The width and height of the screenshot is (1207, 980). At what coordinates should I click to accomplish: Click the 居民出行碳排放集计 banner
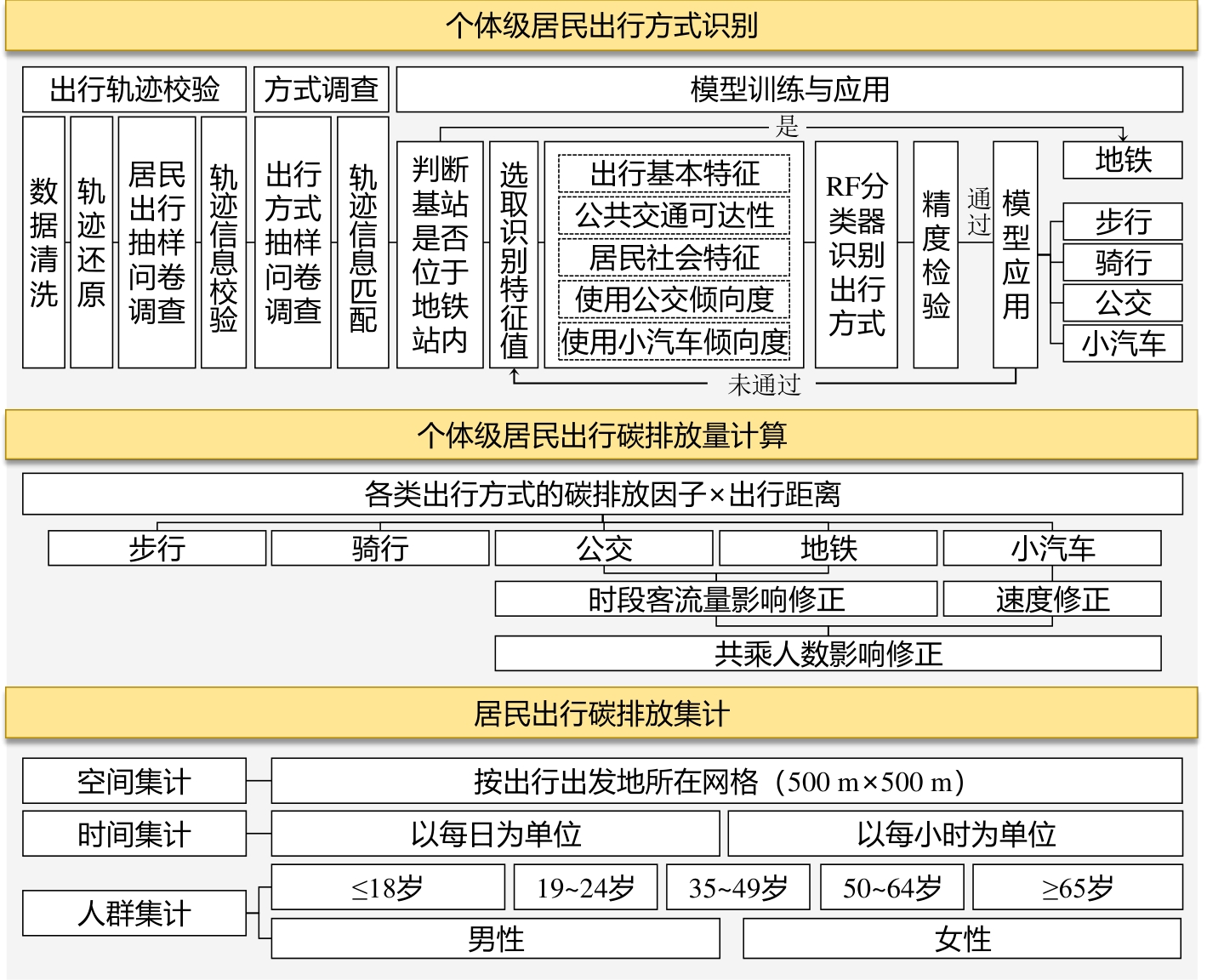pos(602,713)
